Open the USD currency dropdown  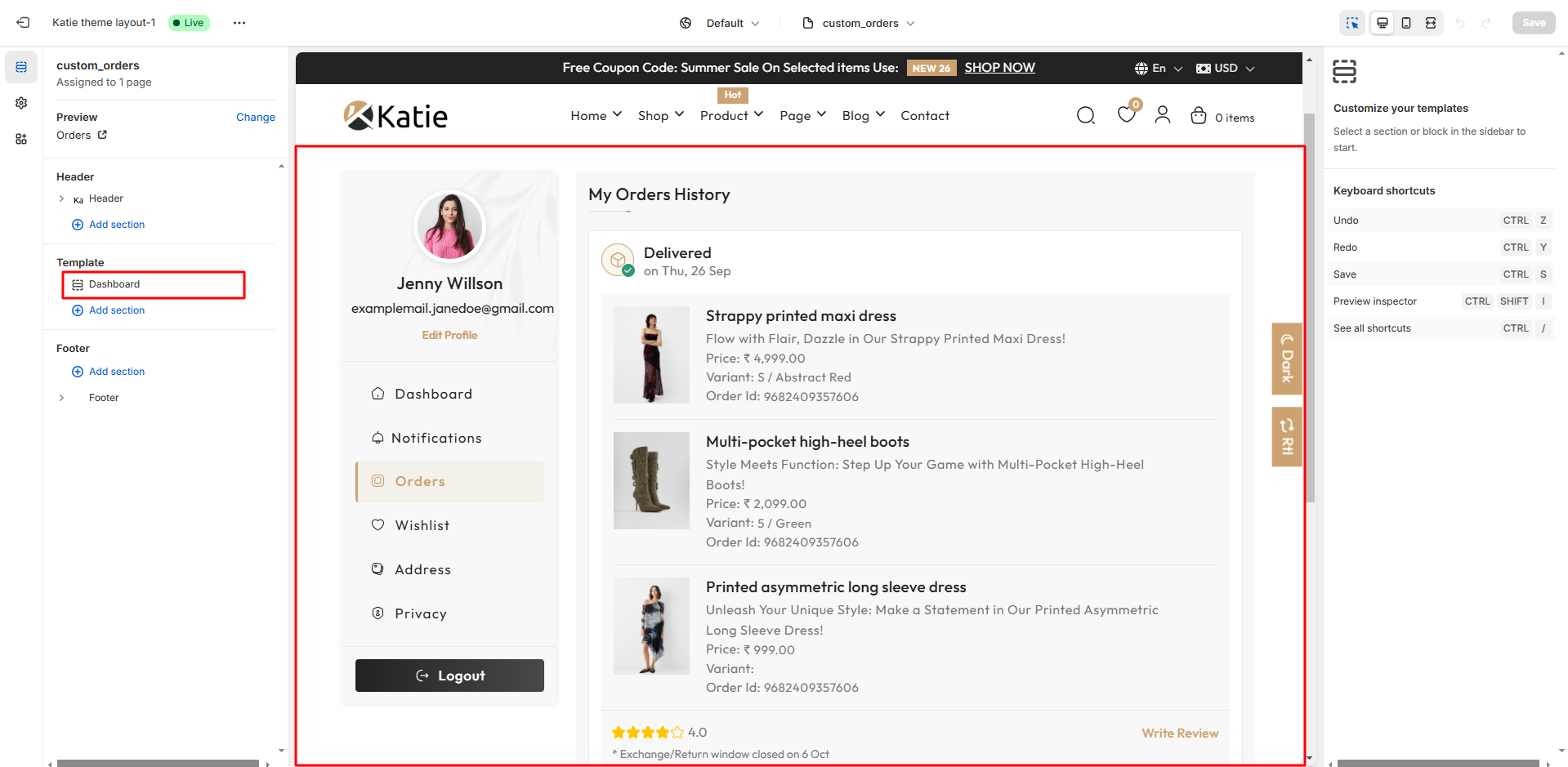[x=1225, y=69]
